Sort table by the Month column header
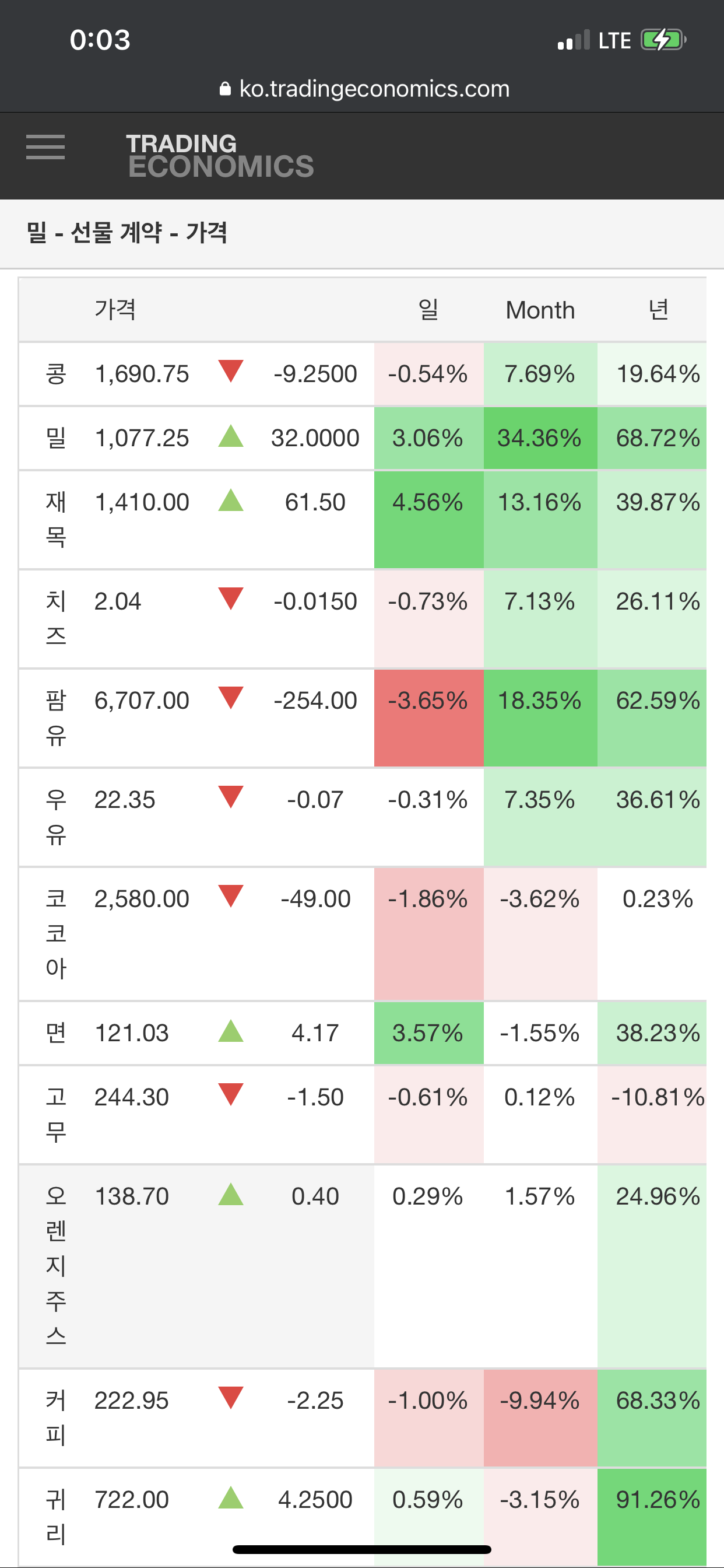The width and height of the screenshot is (724, 1568). (x=540, y=310)
